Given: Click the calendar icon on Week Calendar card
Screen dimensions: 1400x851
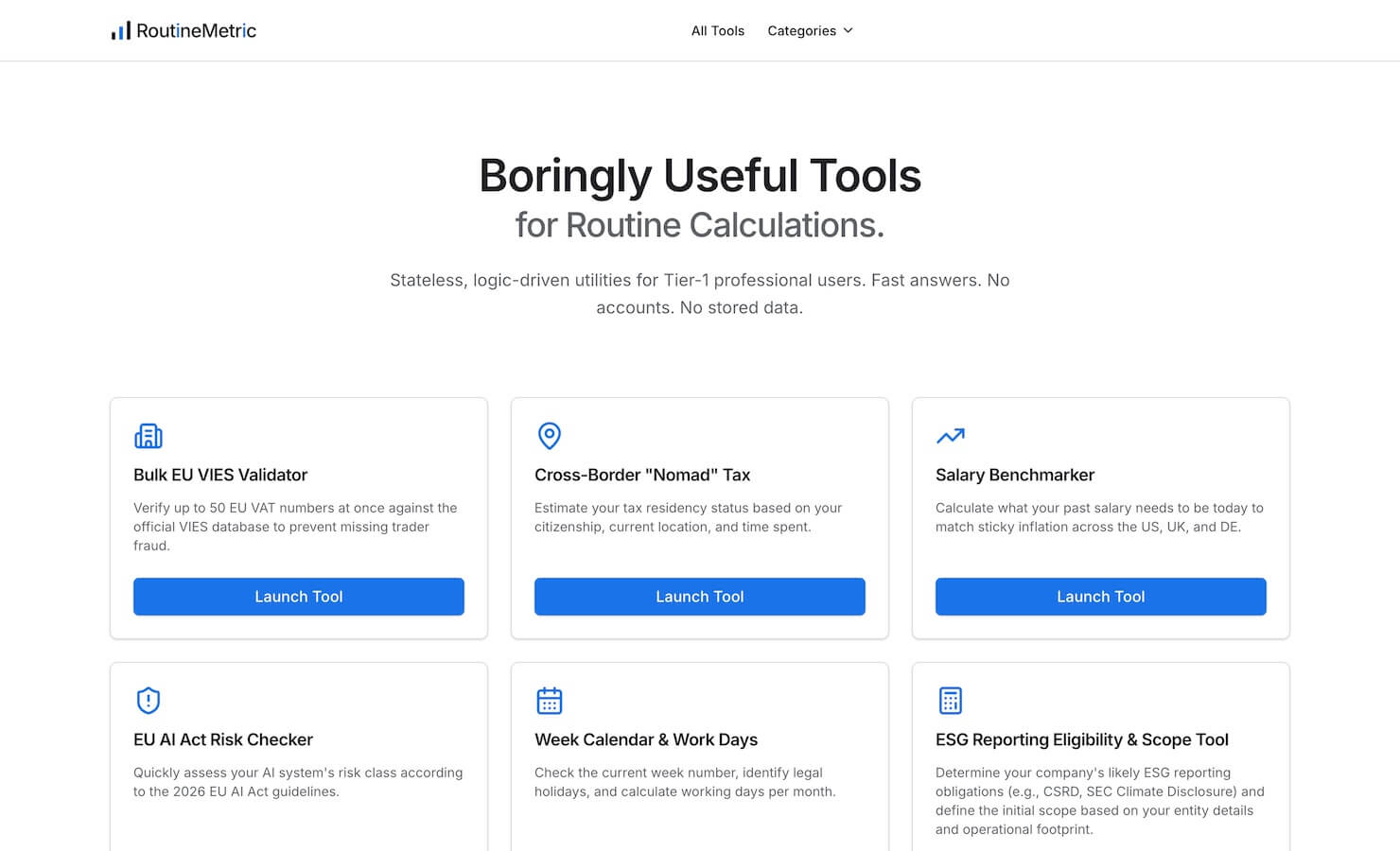Looking at the screenshot, I should (x=550, y=701).
